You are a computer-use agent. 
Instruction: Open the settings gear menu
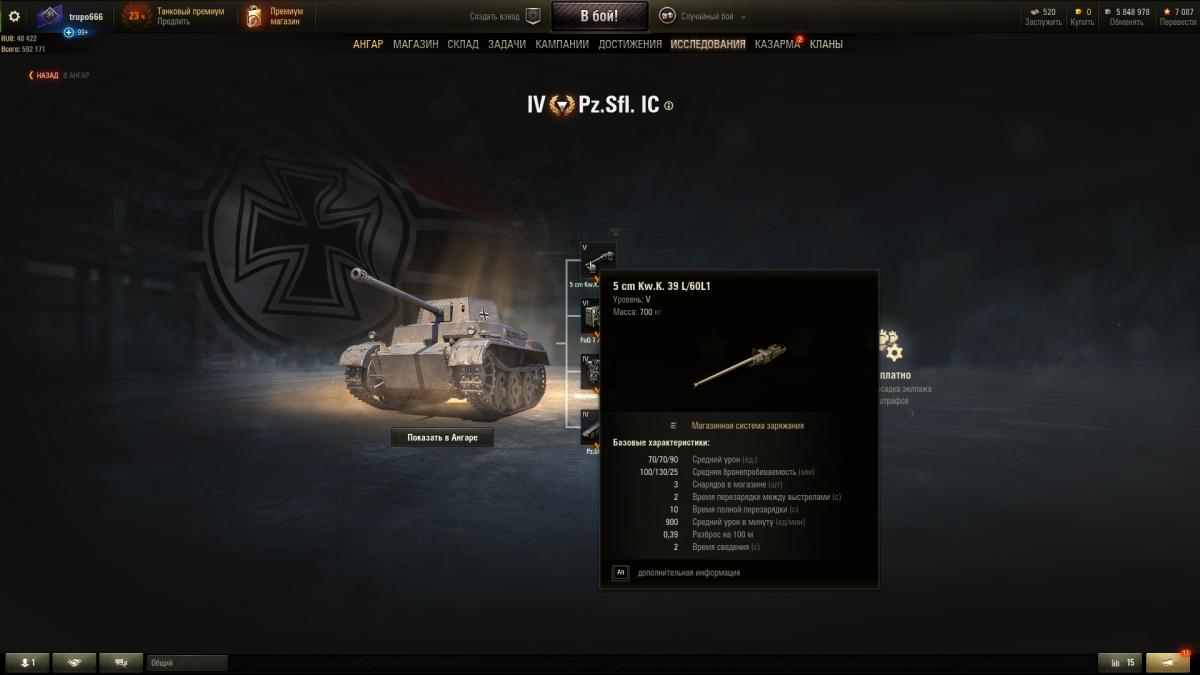tap(14, 16)
